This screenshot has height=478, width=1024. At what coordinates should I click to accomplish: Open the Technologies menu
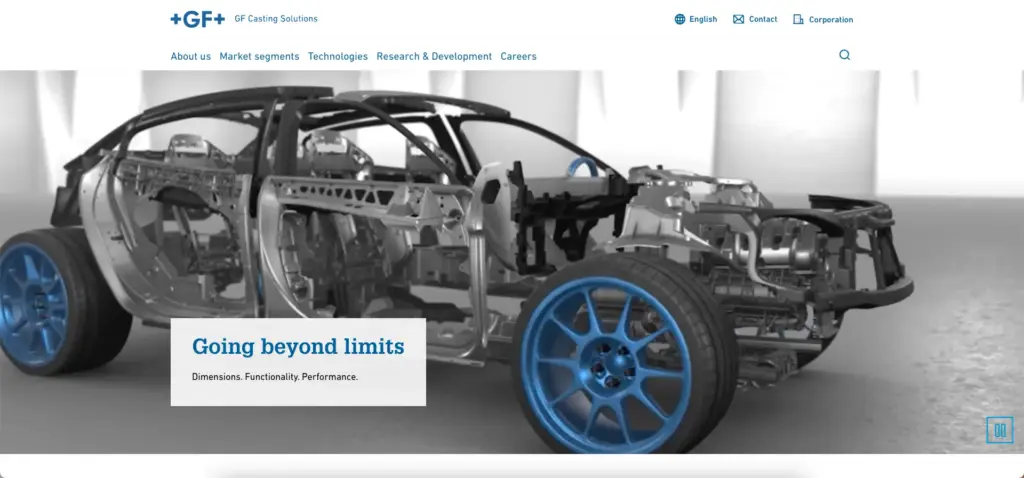(338, 56)
